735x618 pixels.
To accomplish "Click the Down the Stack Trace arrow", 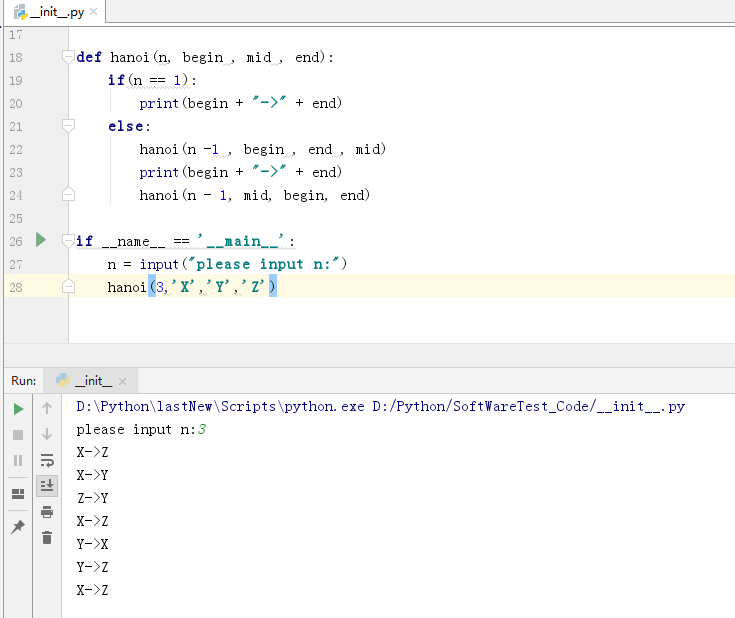I will point(47,434).
